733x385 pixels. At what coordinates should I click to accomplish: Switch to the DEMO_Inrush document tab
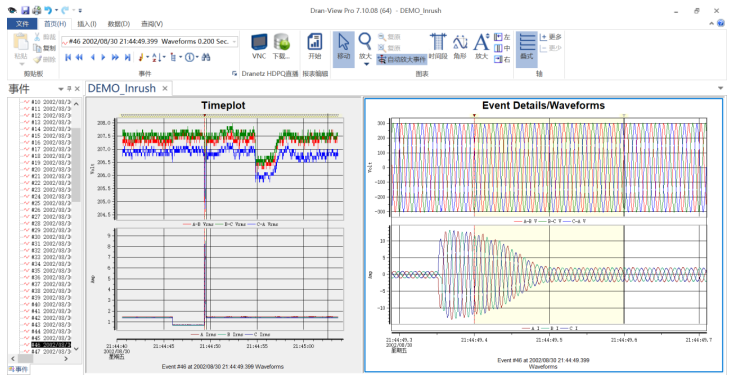tap(122, 88)
